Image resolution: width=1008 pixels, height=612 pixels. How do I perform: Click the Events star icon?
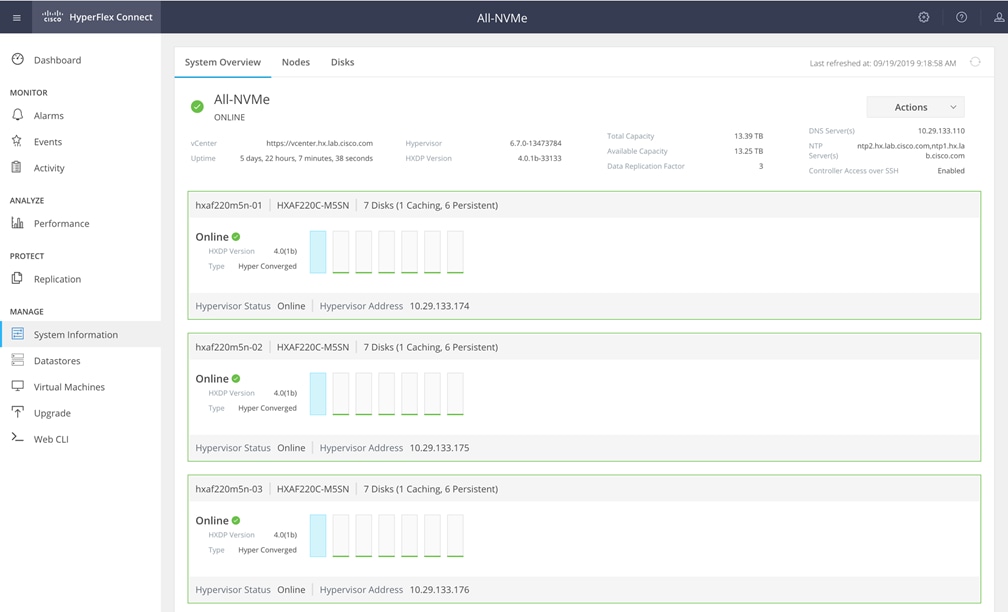(x=17, y=141)
